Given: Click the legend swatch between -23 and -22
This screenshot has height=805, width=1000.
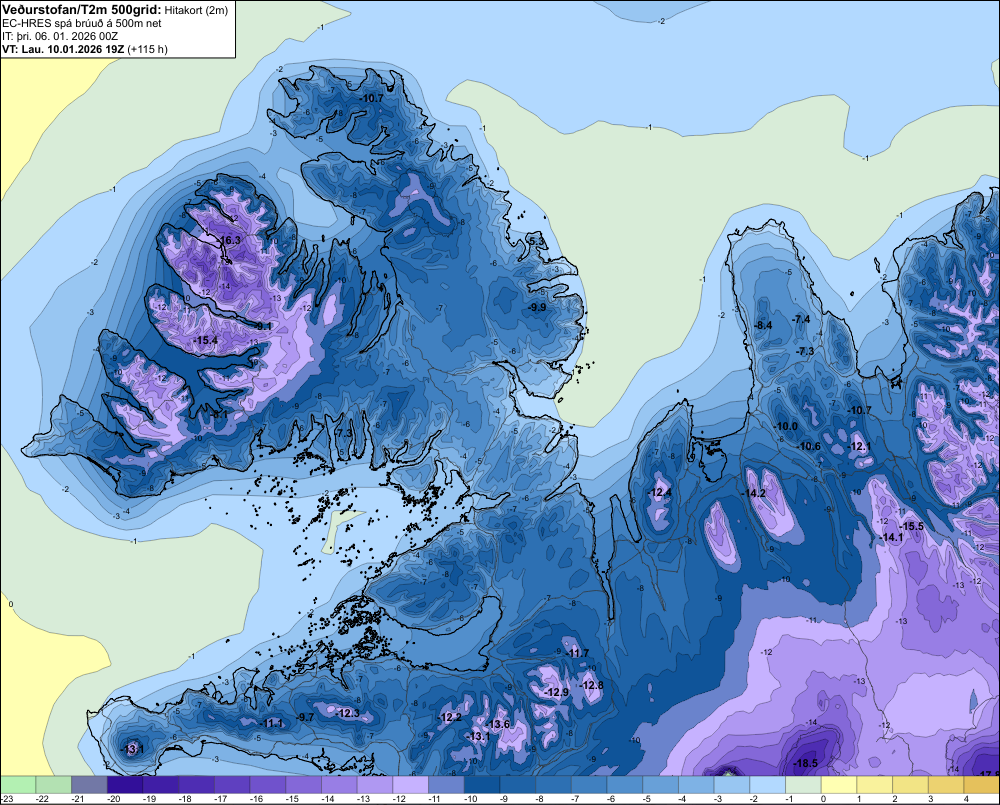Looking at the screenshot, I should [18, 784].
